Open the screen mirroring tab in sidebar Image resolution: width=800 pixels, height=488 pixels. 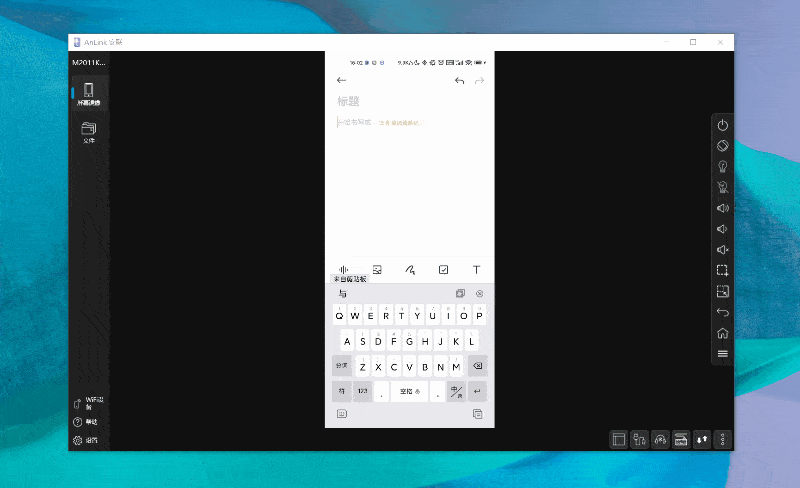tap(89, 93)
